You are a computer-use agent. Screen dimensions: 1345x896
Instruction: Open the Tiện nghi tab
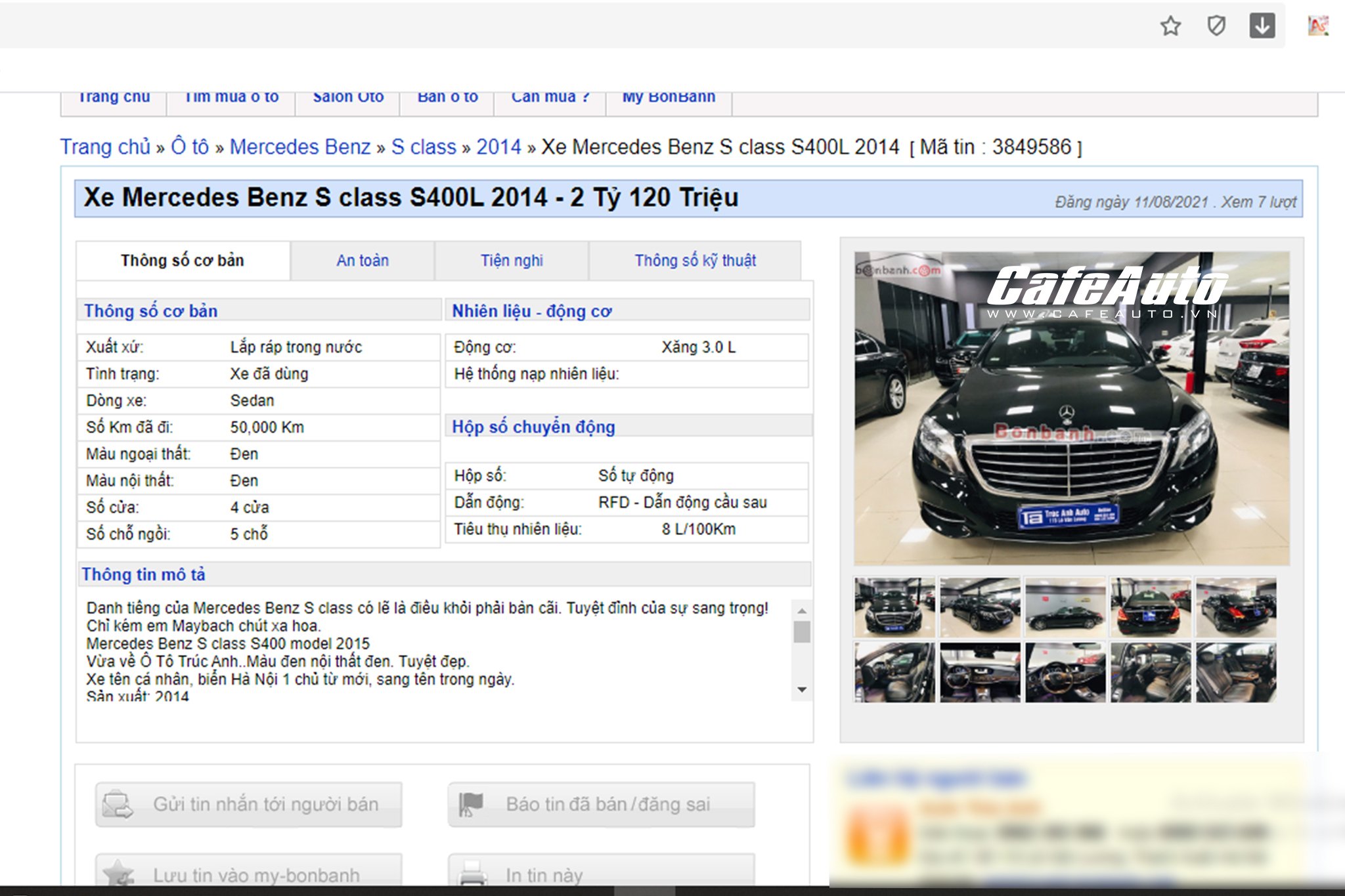pos(512,261)
